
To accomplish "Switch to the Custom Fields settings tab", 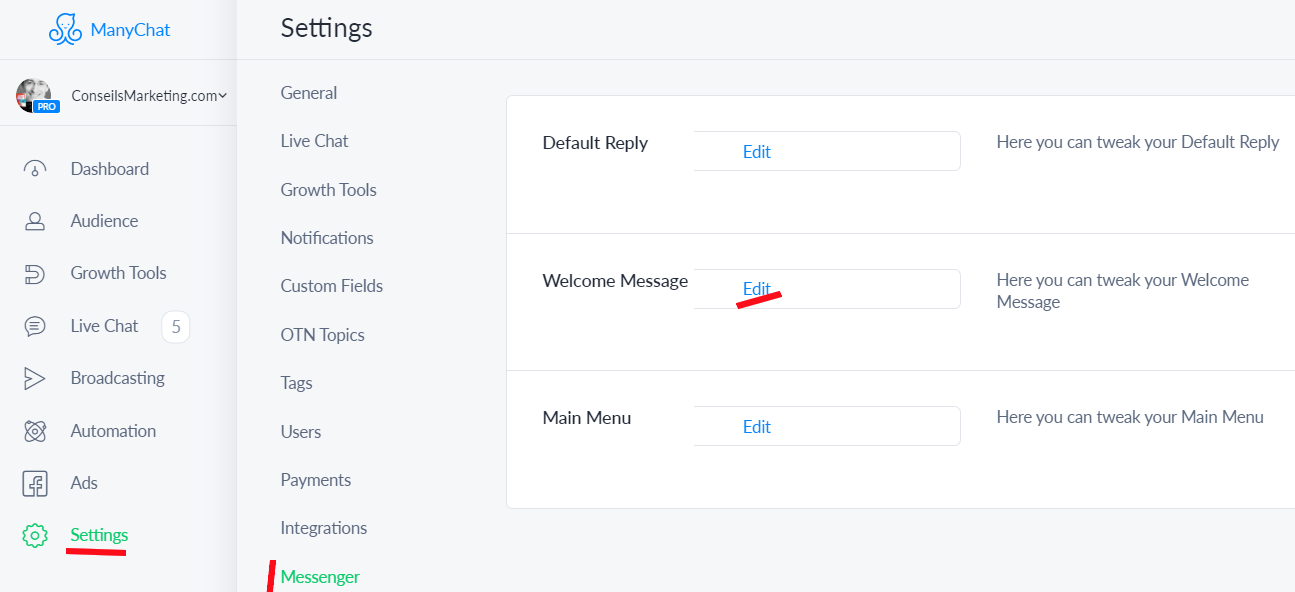I will tap(332, 286).
